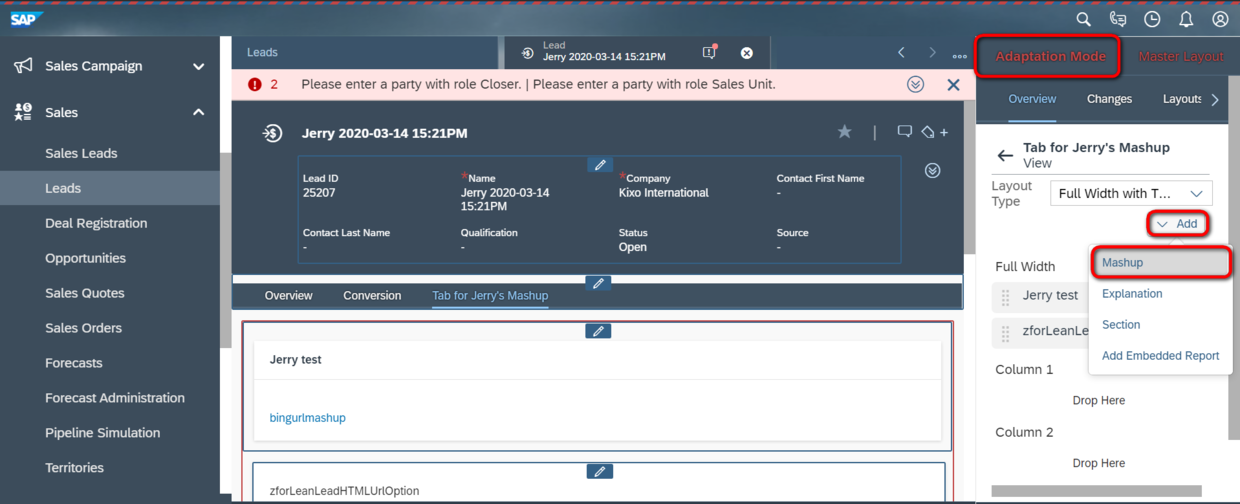Screen dimensions: 1240x504
Task: Navigate to Territories
Action: [x=74, y=468]
